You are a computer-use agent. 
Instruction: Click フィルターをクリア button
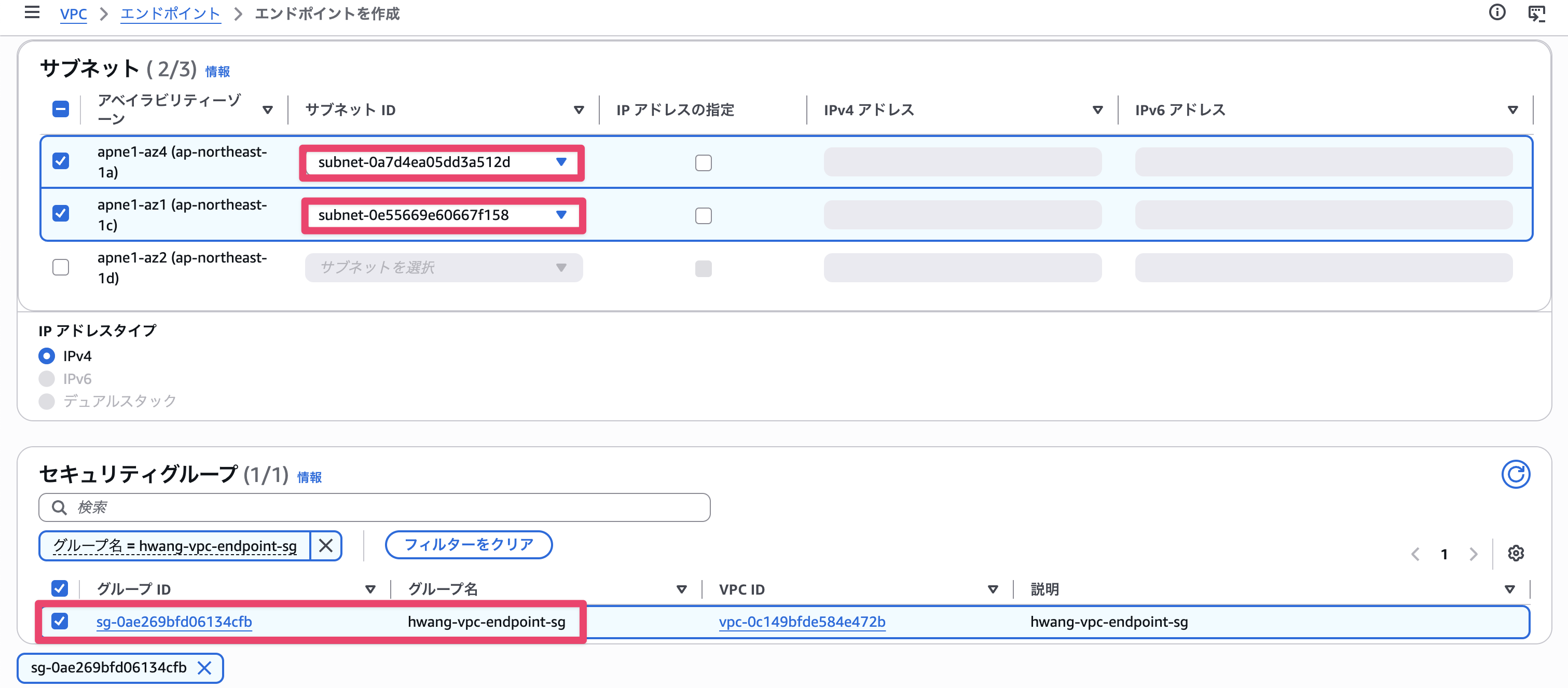469,544
